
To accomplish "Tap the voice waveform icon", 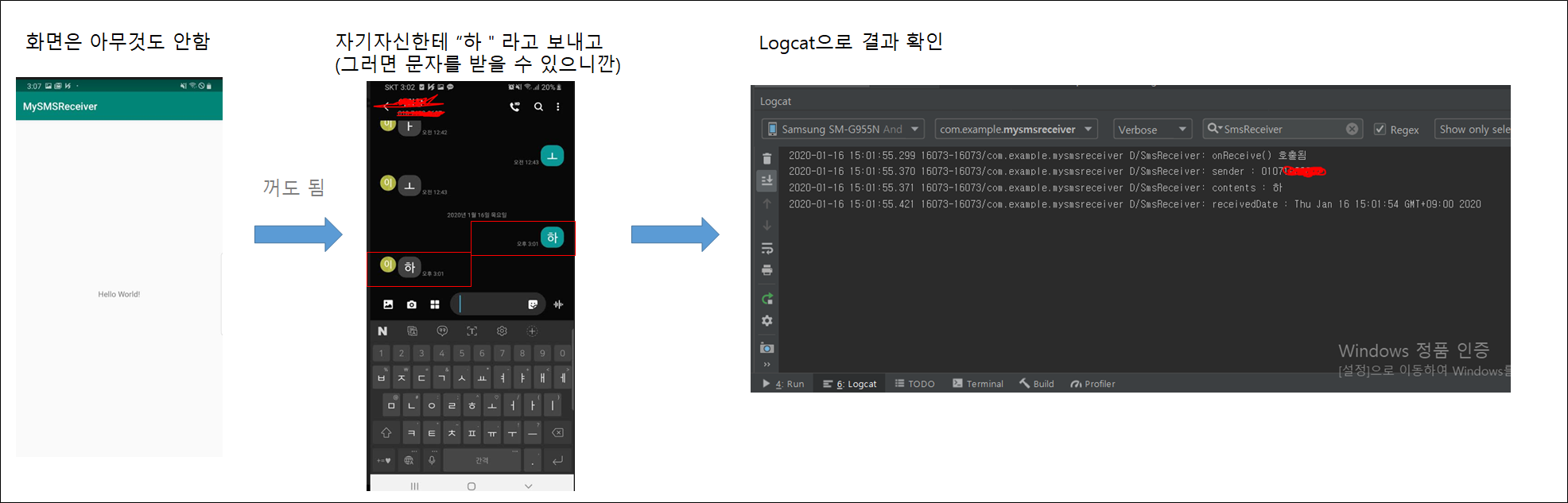I will pos(559,304).
